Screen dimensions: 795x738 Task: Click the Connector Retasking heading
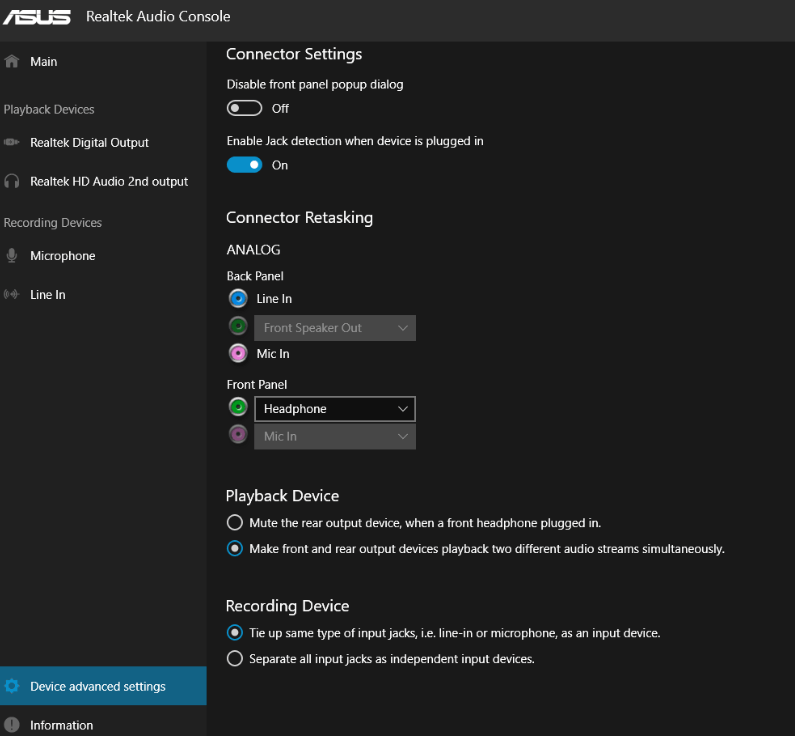299,217
